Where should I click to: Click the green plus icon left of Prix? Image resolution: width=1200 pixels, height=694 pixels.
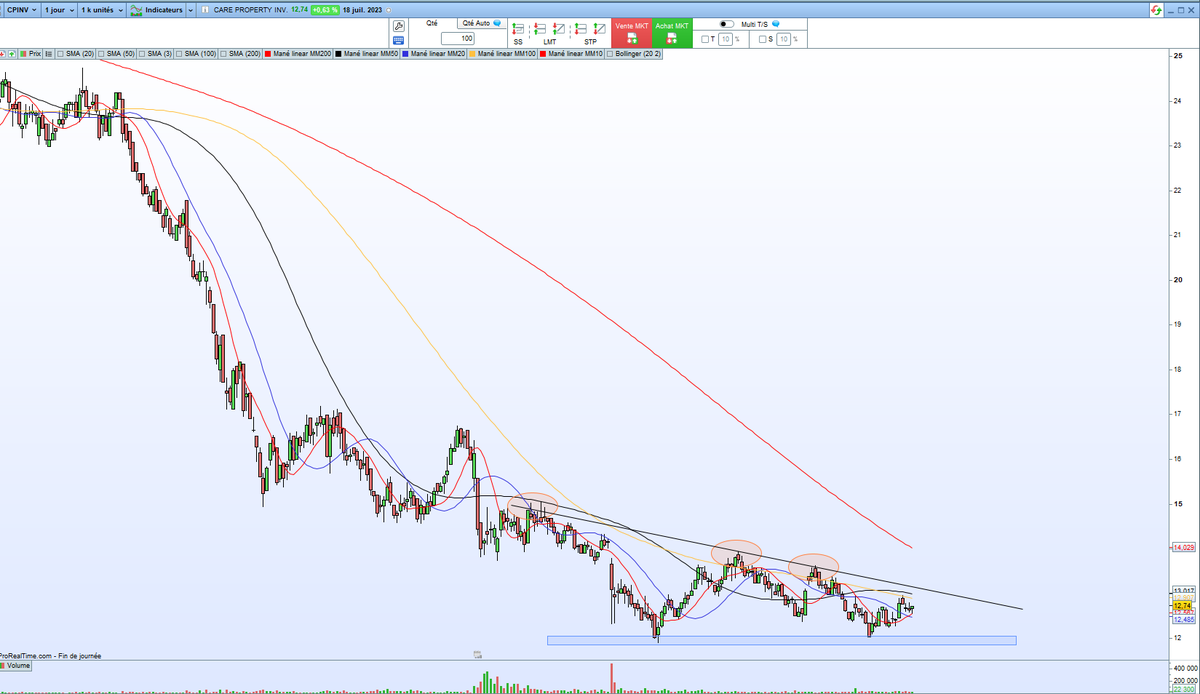(x=11, y=54)
